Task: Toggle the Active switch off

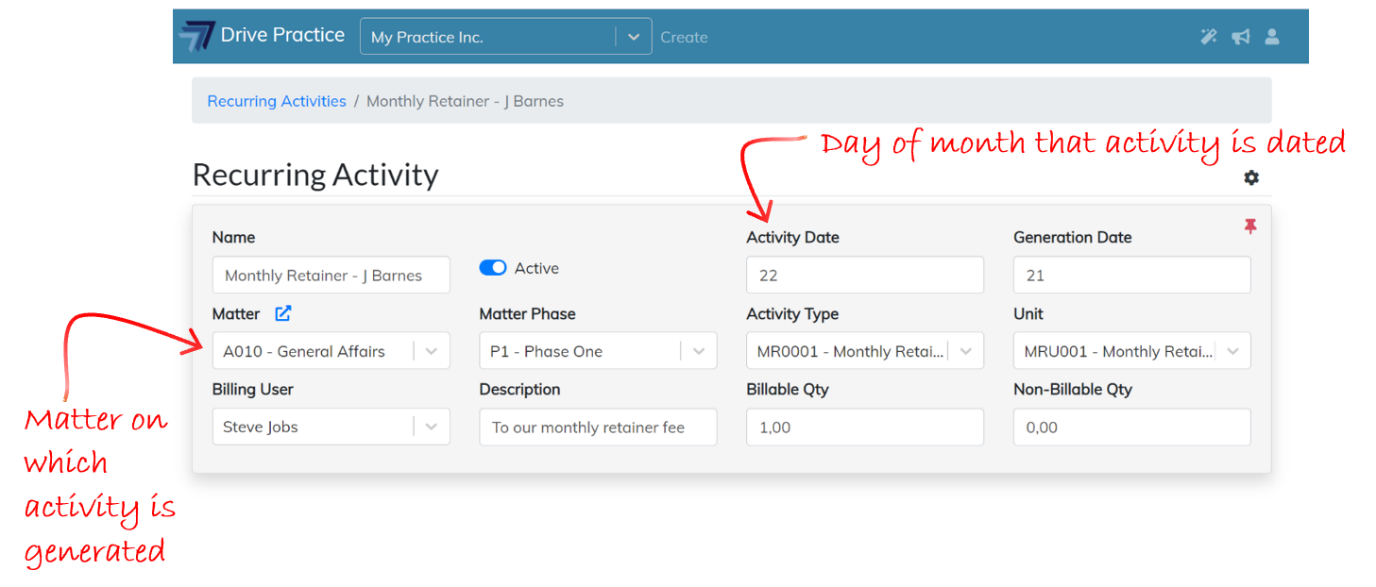Action: coord(493,268)
